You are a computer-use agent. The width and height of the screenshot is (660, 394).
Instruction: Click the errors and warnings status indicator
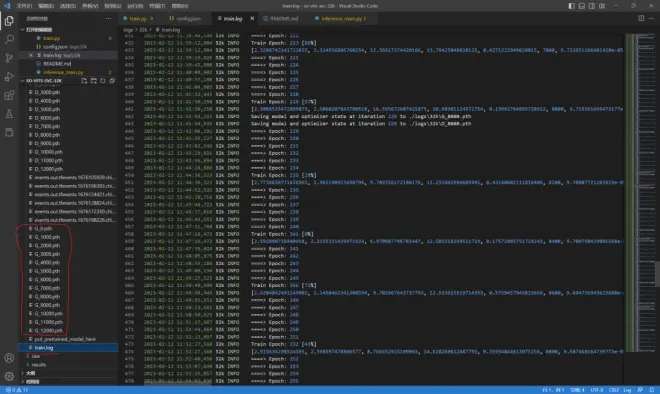[17, 390]
